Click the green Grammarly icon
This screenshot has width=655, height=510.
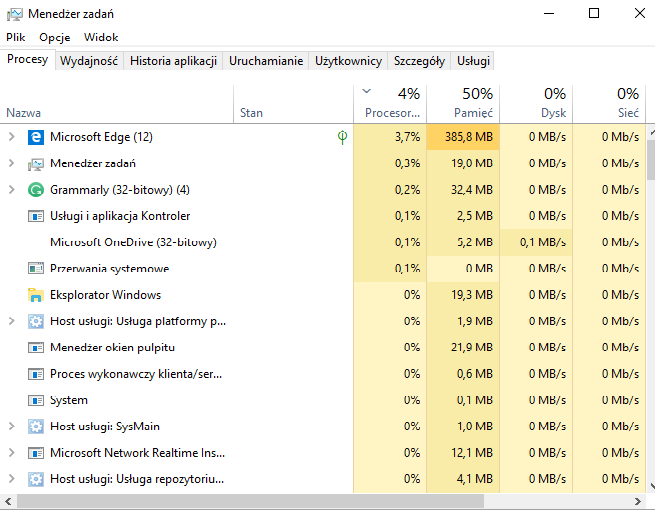36,189
